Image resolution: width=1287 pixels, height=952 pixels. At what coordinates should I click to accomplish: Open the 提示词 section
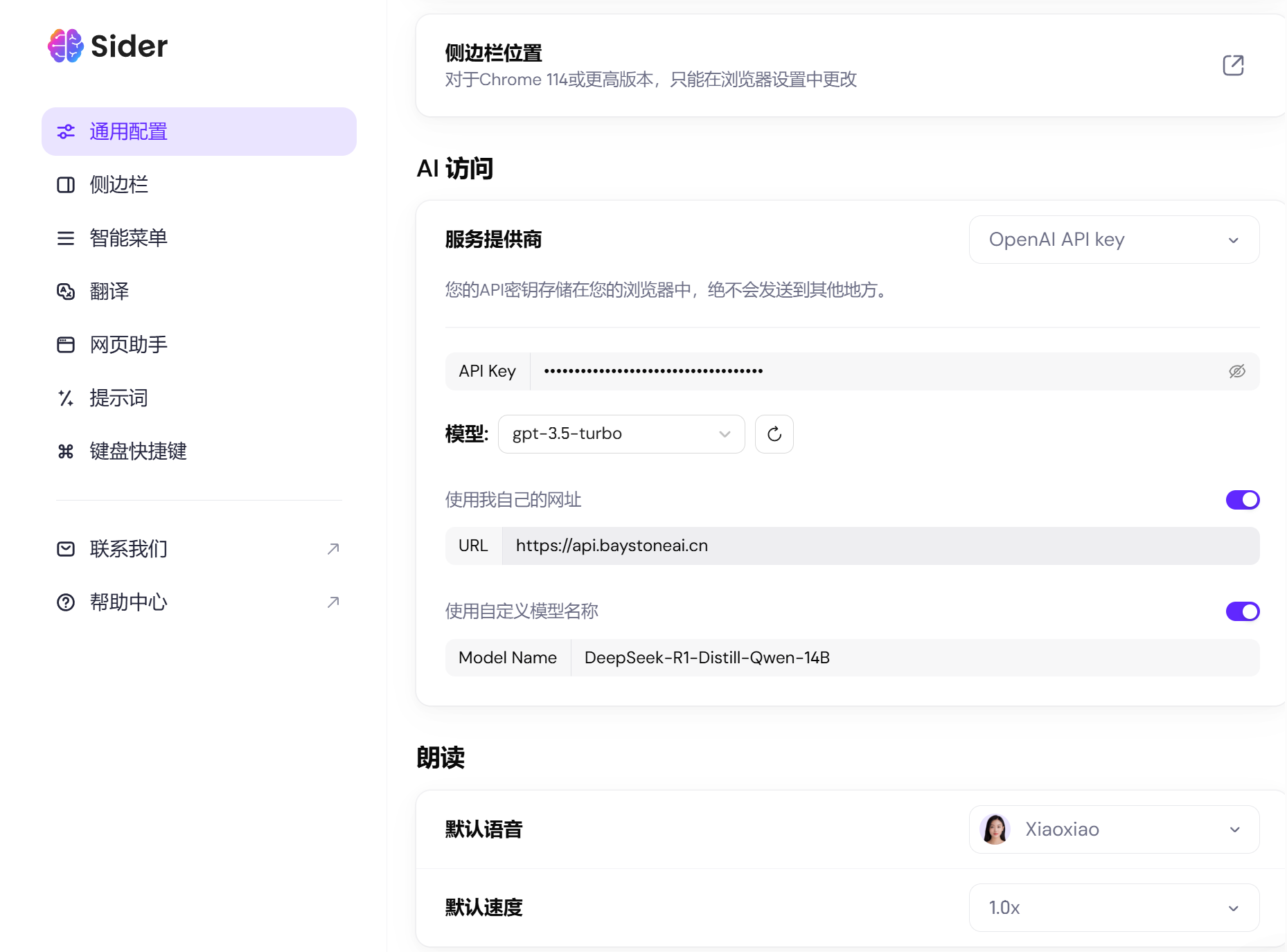click(199, 398)
